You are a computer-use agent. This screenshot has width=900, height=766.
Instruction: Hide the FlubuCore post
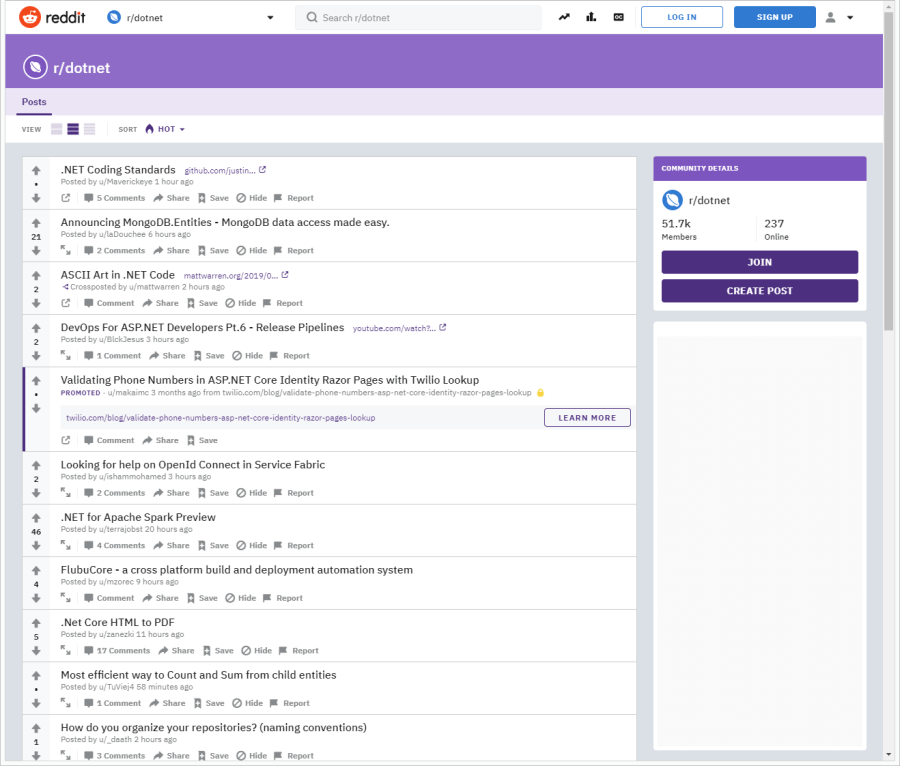[x=240, y=598]
